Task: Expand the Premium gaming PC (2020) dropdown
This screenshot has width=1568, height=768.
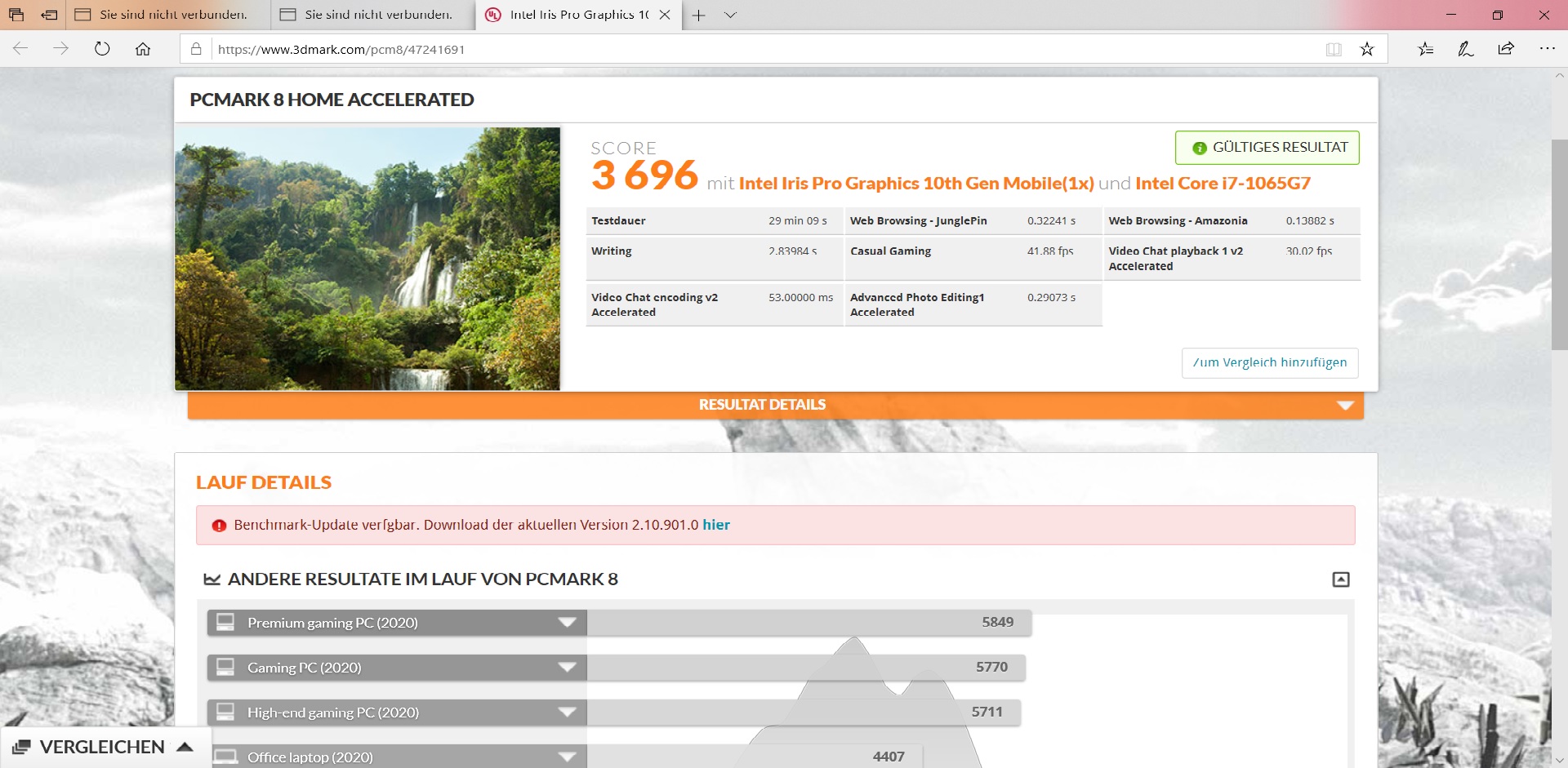Action: 567,623
